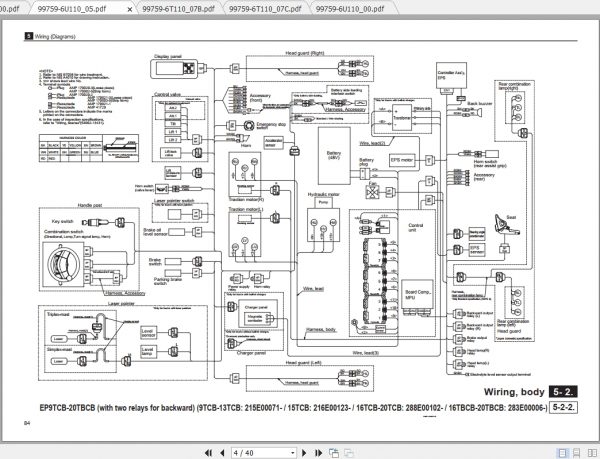Select two-page facing view layout
This screenshot has width=600, height=459.
[592, 453]
